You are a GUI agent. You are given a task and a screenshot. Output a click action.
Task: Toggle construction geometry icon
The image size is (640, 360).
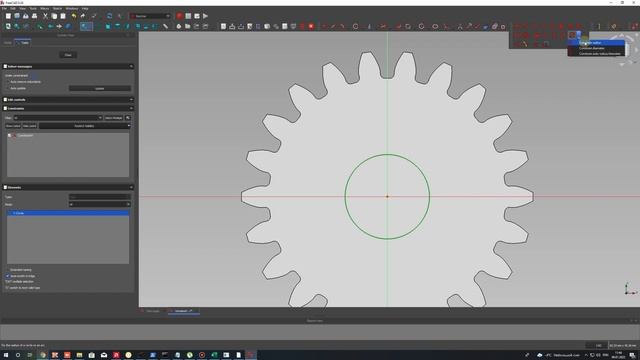[503, 26]
